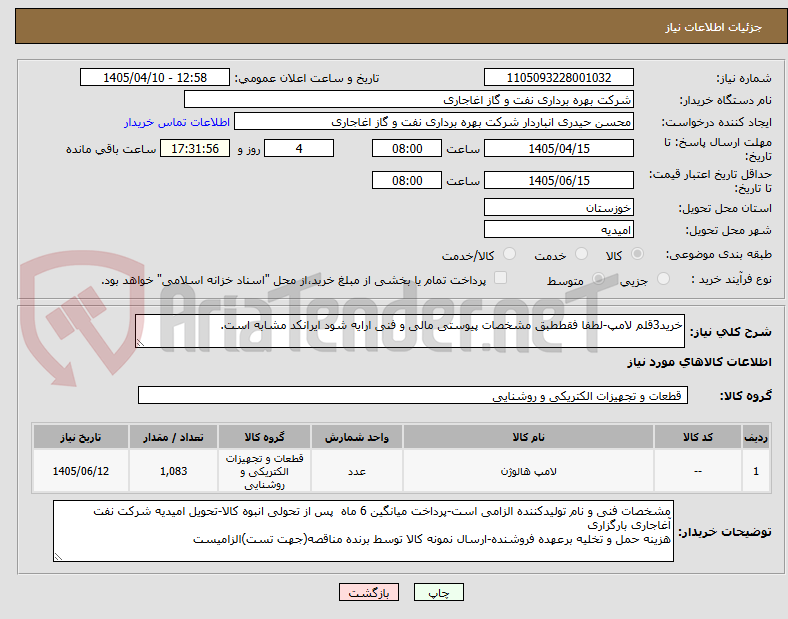Click the لامپ هالوژن item name cell
This screenshot has width=788, height=619.
[528, 471]
